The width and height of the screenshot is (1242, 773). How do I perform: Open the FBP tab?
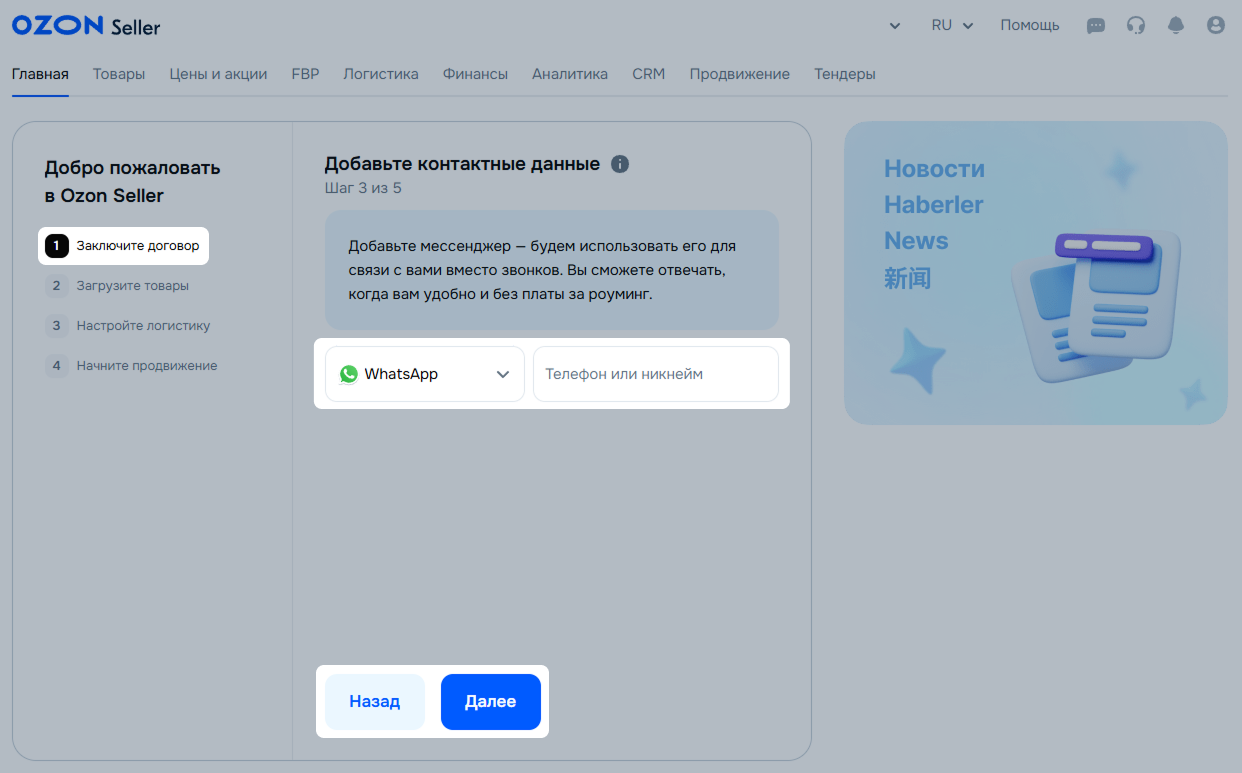click(x=305, y=74)
